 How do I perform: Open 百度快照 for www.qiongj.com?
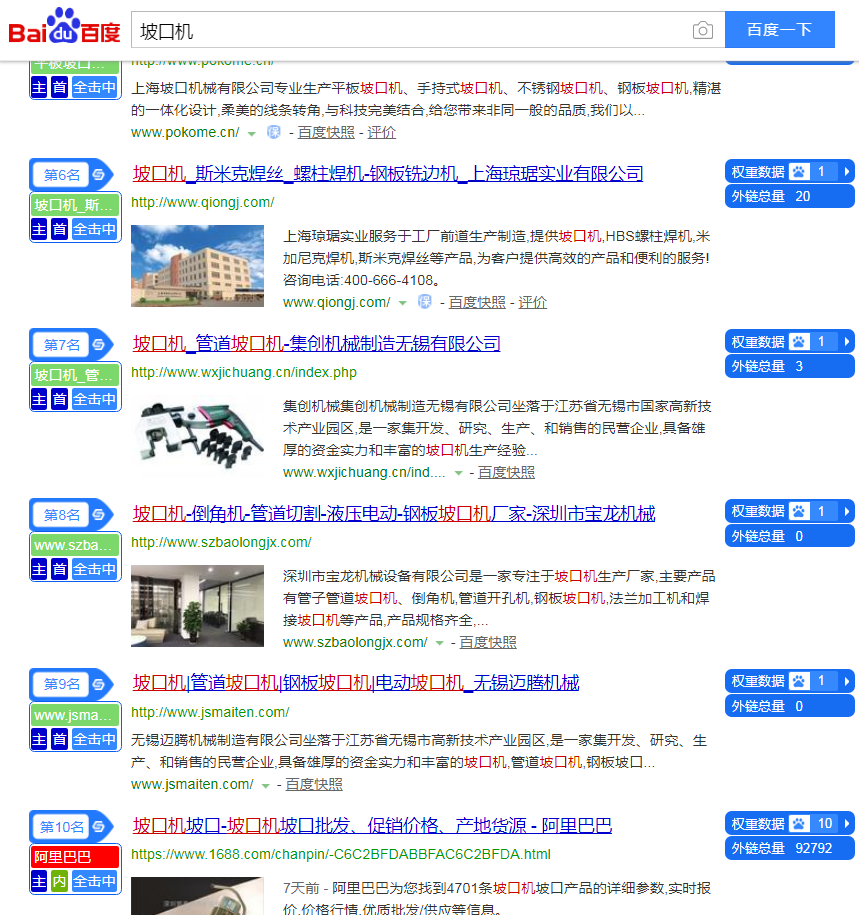click(x=477, y=302)
